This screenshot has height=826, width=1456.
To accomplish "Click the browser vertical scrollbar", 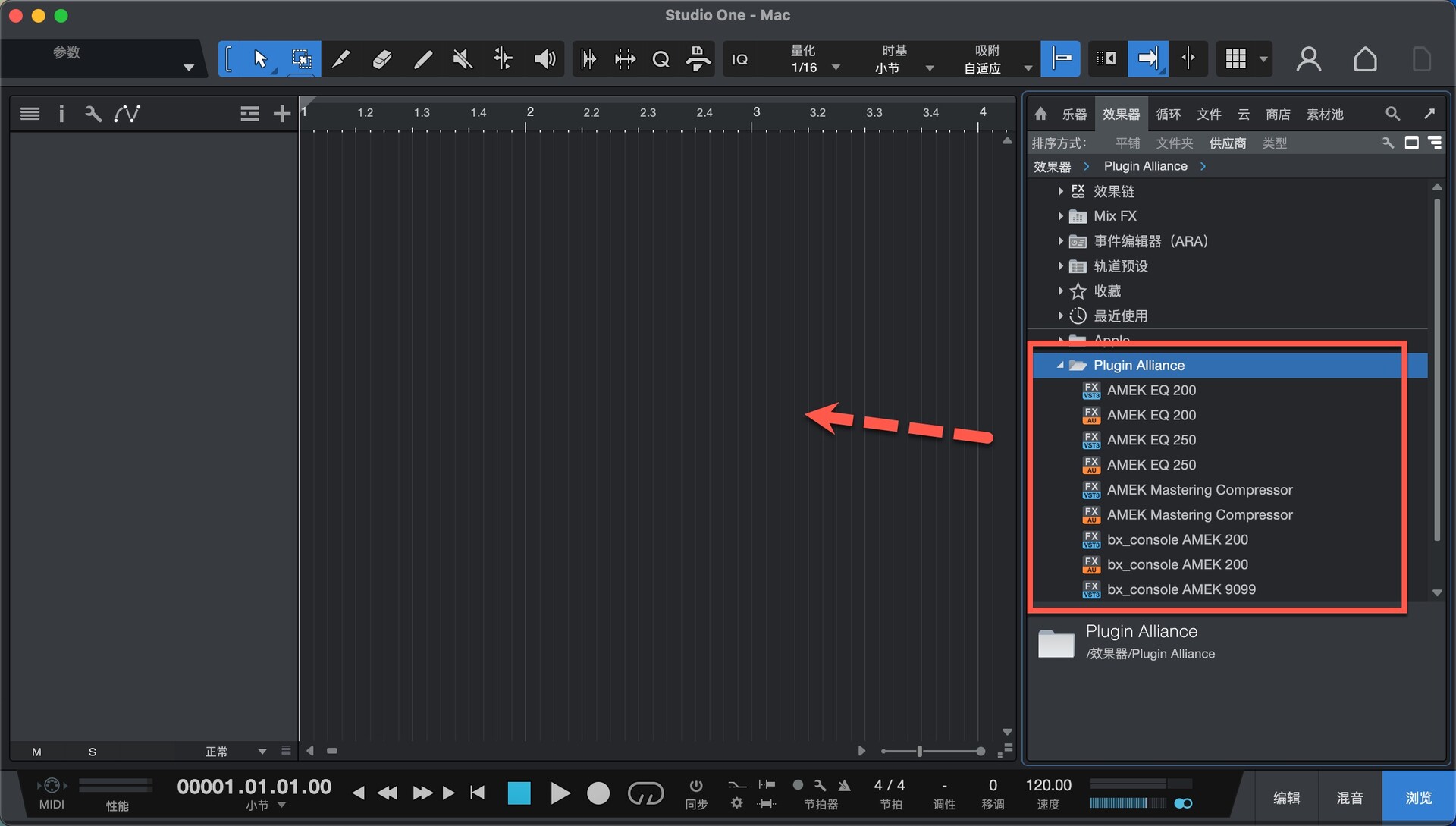I will [1437, 370].
